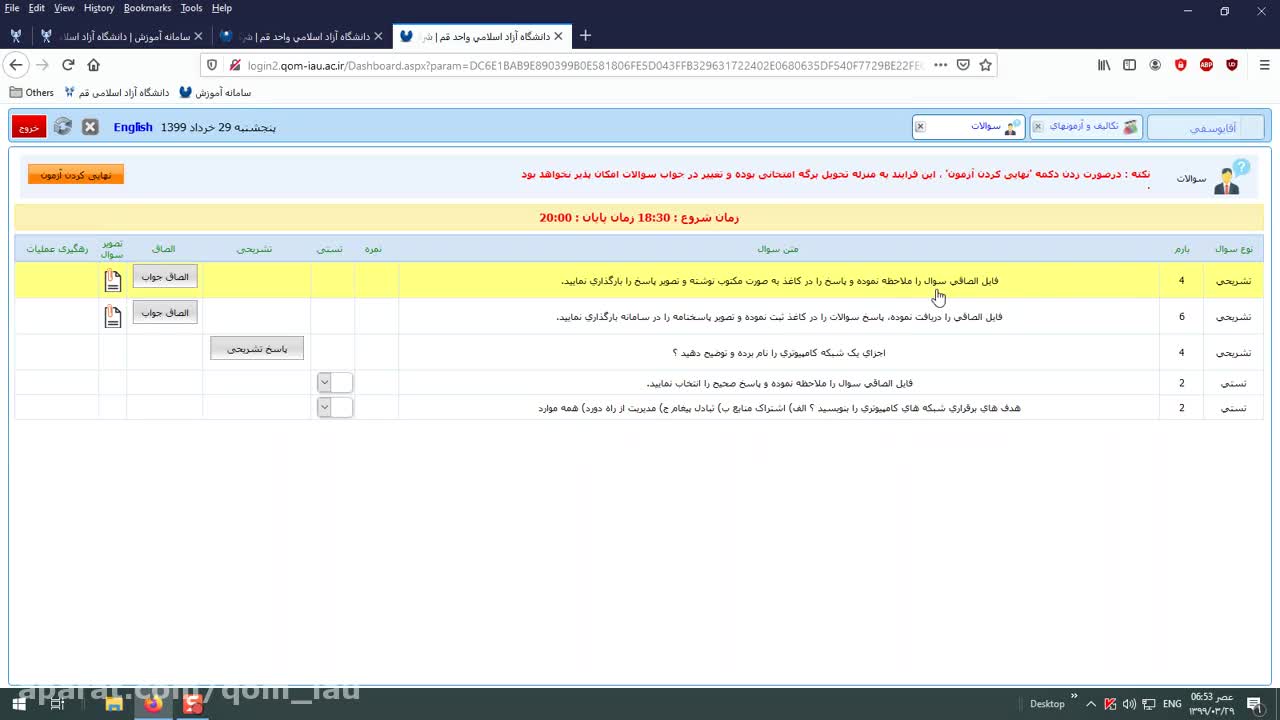Expand answer dropdown of the fourth question

(x=324, y=382)
